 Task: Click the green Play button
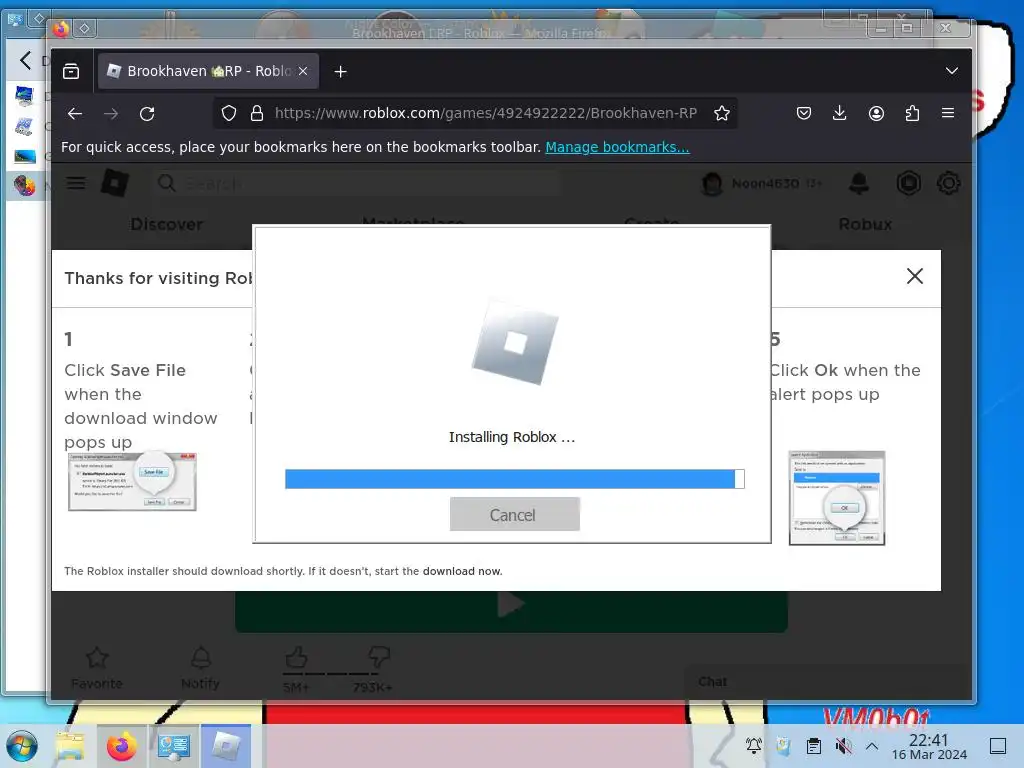[511, 611]
